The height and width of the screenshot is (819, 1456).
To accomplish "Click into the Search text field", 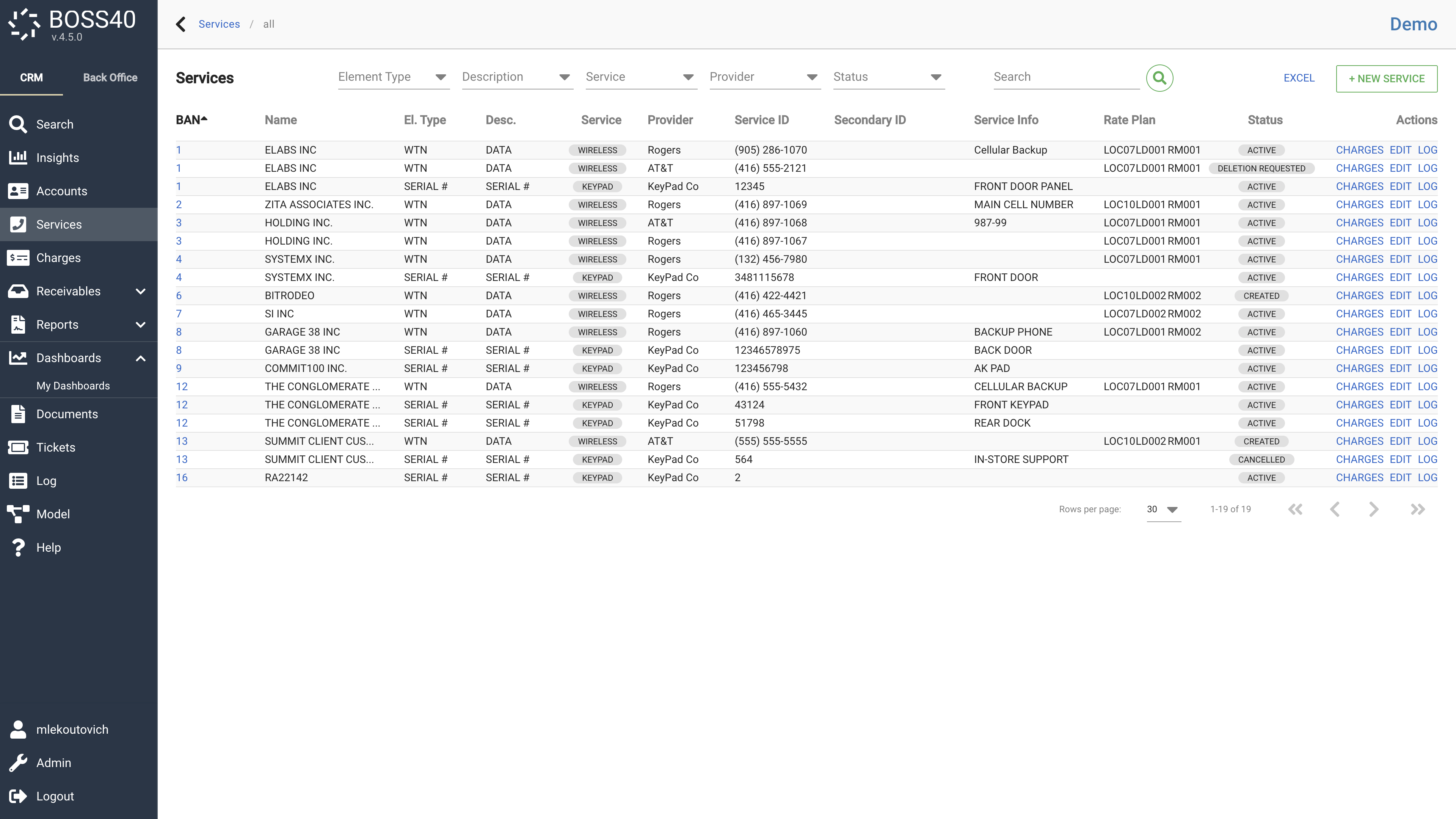I will click(x=1065, y=77).
